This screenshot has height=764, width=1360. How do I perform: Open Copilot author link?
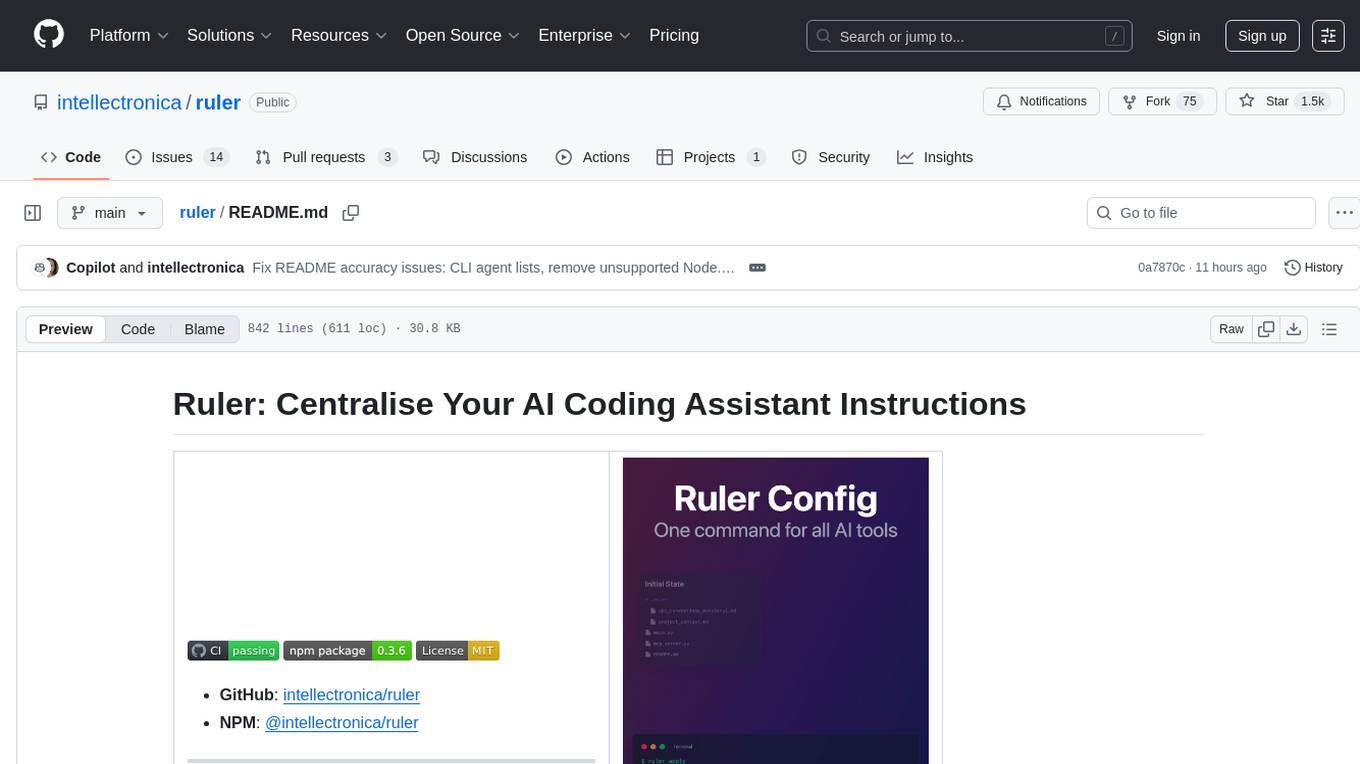point(90,267)
